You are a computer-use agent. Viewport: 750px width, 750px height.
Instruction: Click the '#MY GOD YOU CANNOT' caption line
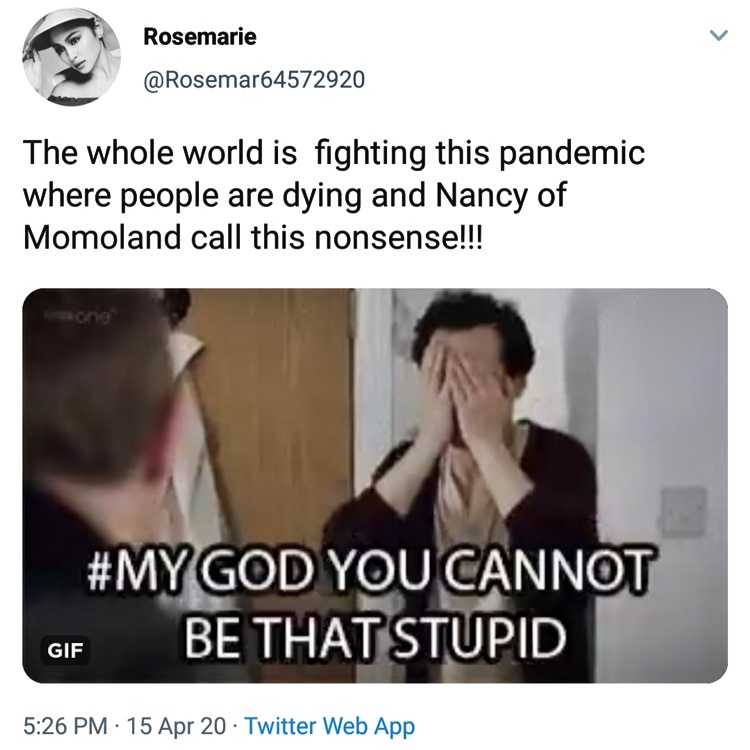[370, 572]
